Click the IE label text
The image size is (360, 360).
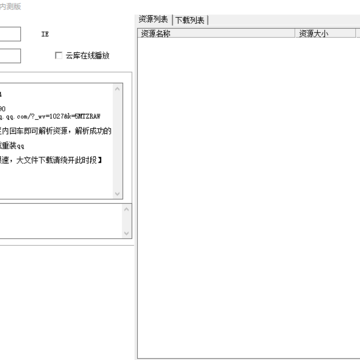45,34
